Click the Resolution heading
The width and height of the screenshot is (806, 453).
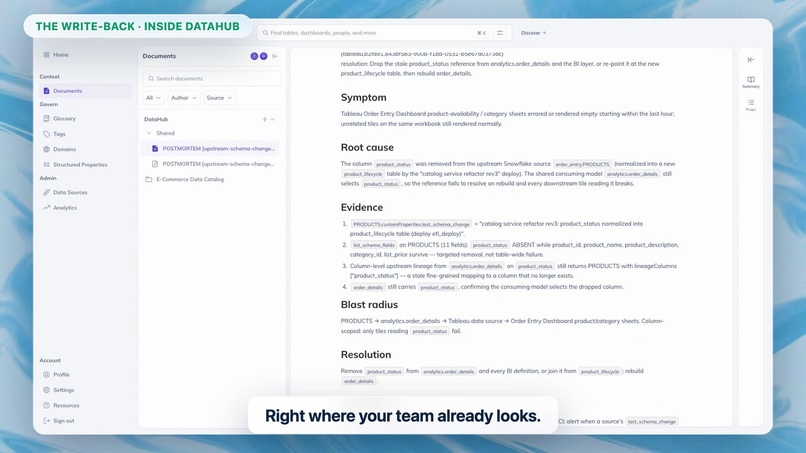tap(366, 355)
